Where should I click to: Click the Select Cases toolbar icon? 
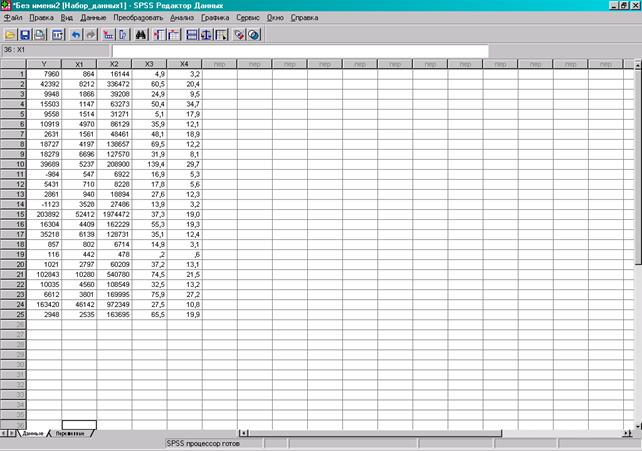click(x=221, y=35)
